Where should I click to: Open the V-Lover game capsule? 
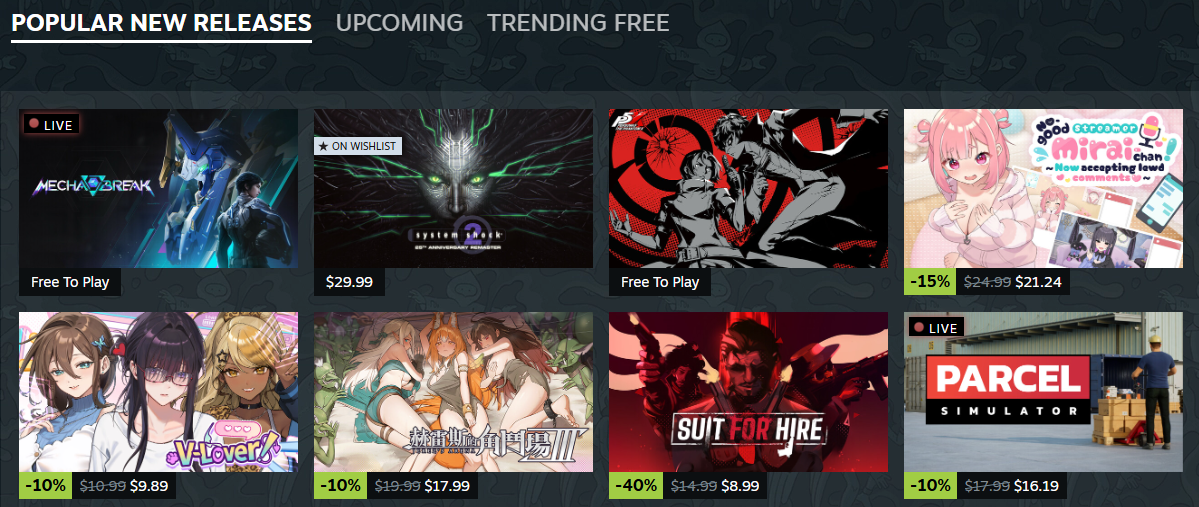(x=158, y=392)
